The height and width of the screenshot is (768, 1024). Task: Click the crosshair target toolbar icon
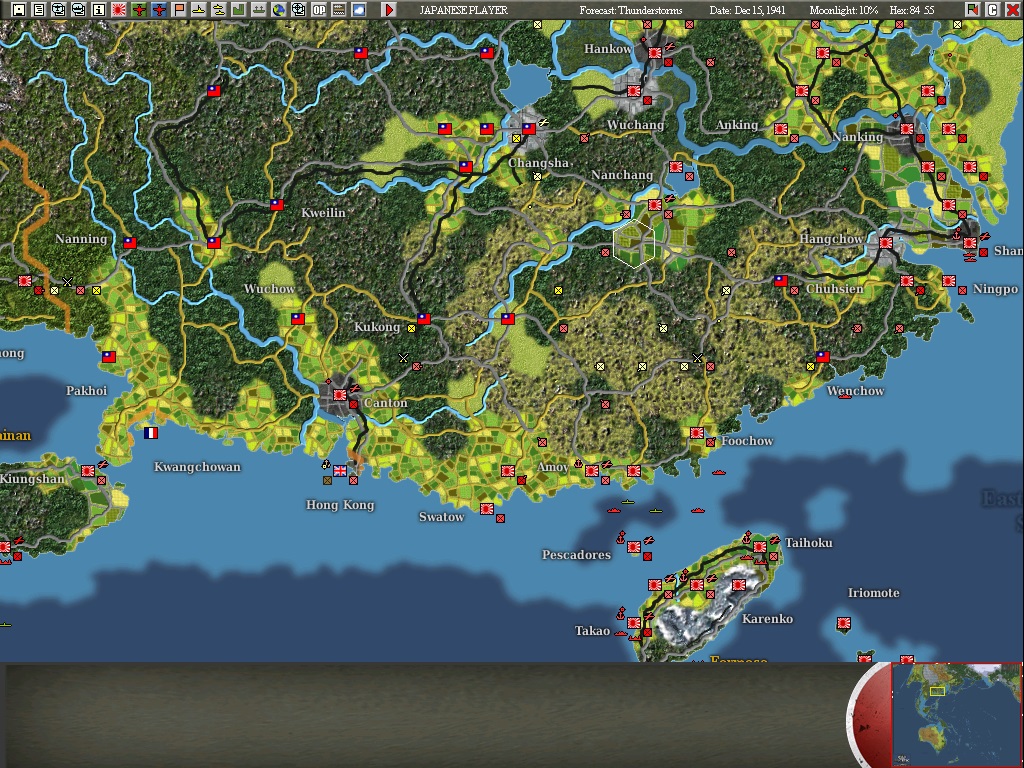tap(298, 10)
